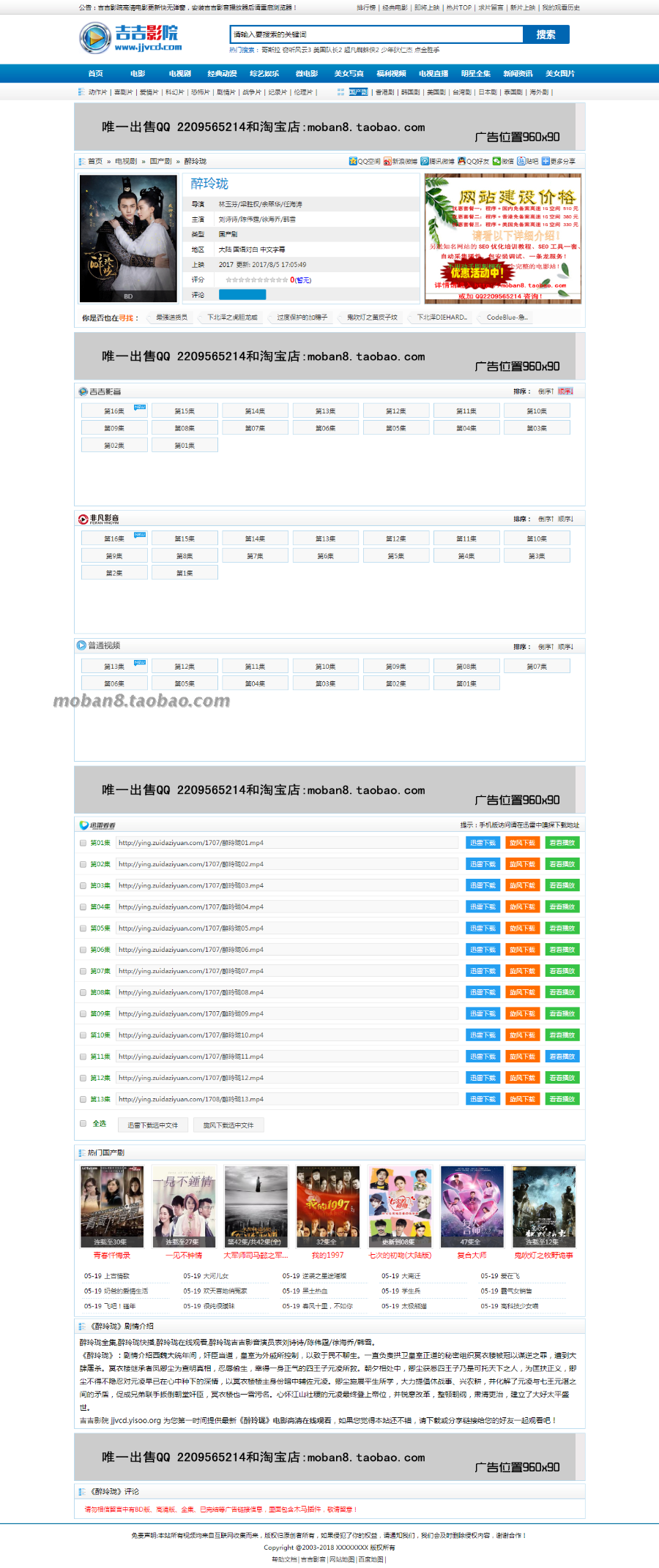Click hot search term 哥斯拉
This screenshot has width=659, height=1568.
(x=270, y=50)
